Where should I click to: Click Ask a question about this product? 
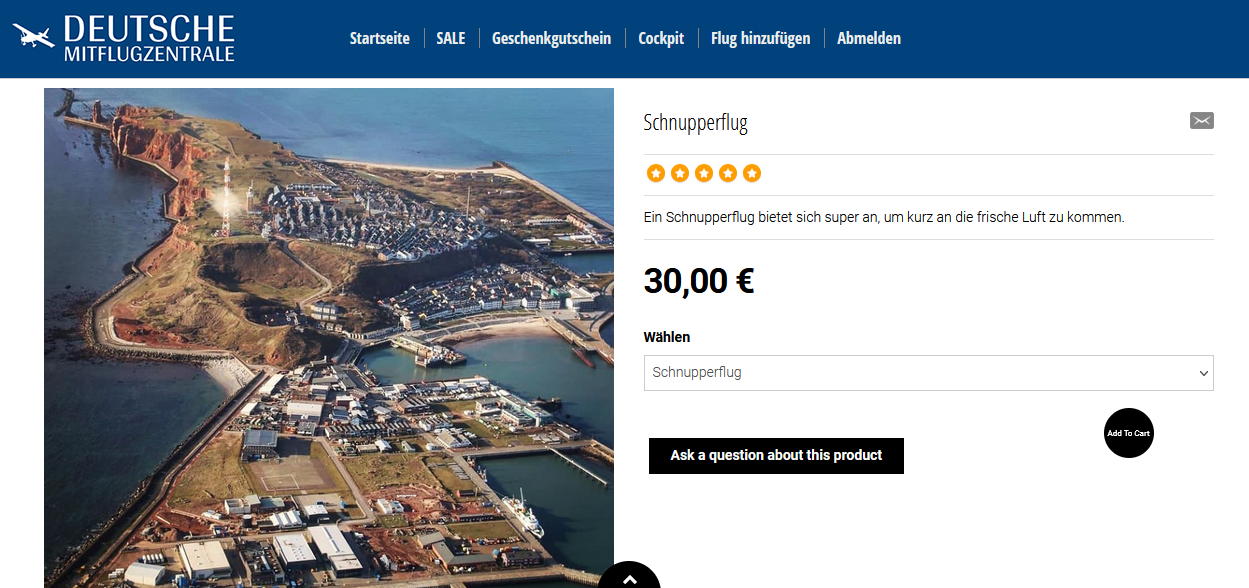click(x=776, y=456)
